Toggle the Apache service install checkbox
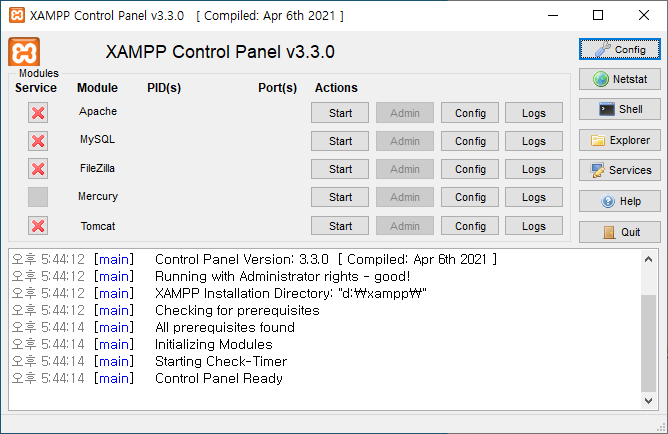This screenshot has height=434, width=668. pos(38,113)
